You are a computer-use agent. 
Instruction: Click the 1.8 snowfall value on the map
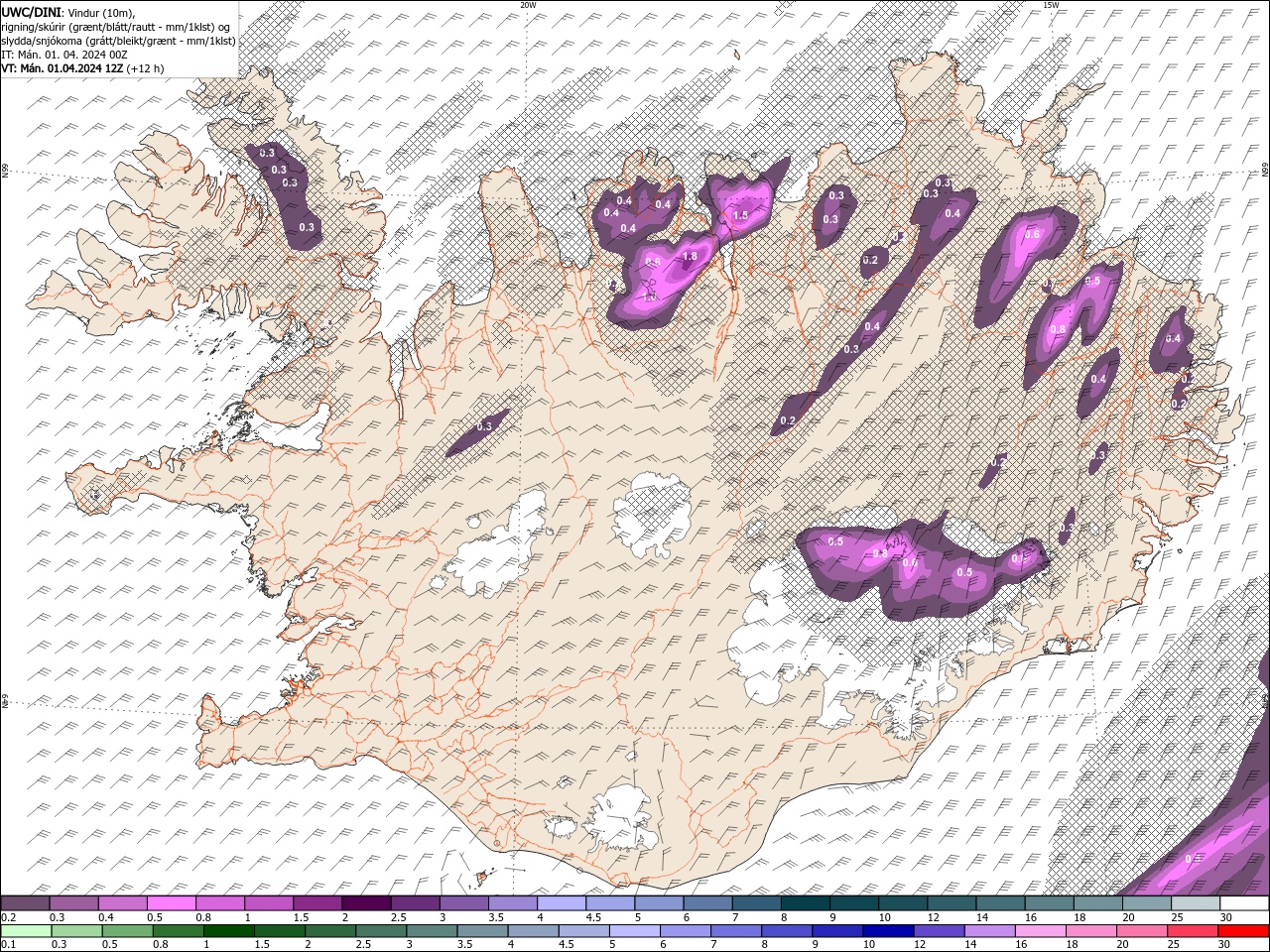click(x=691, y=258)
